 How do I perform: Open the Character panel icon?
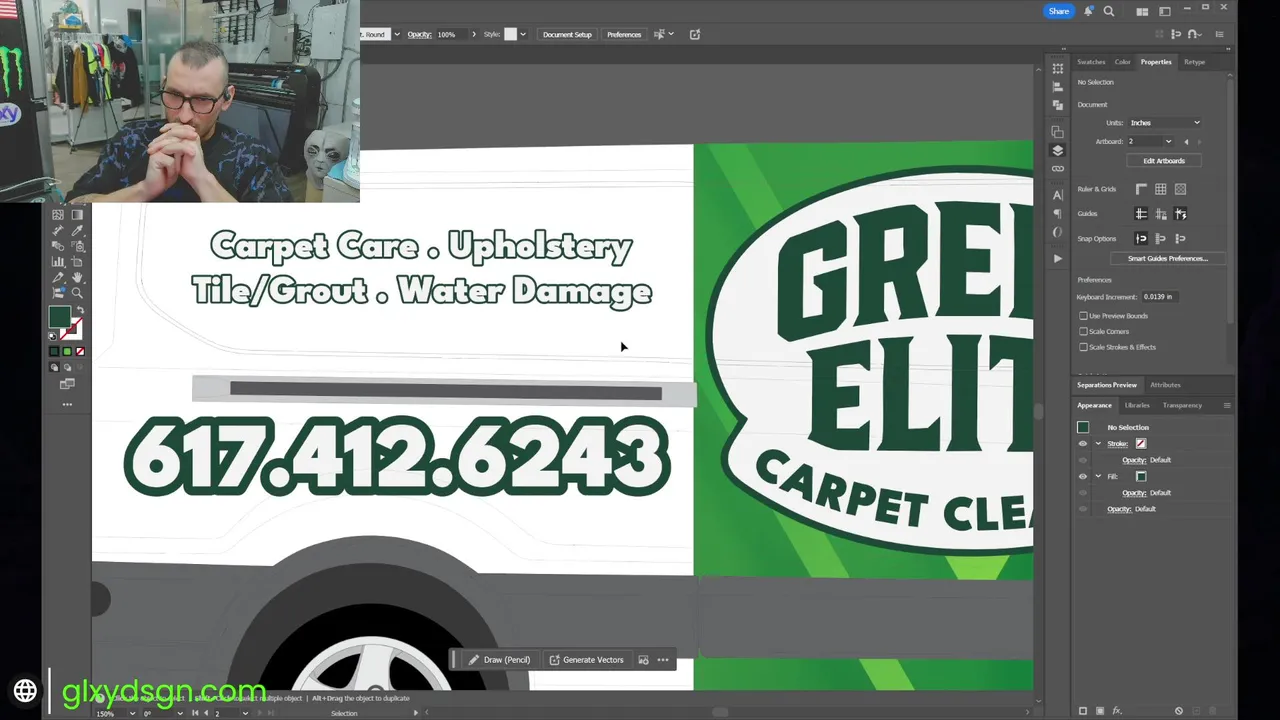click(1058, 195)
